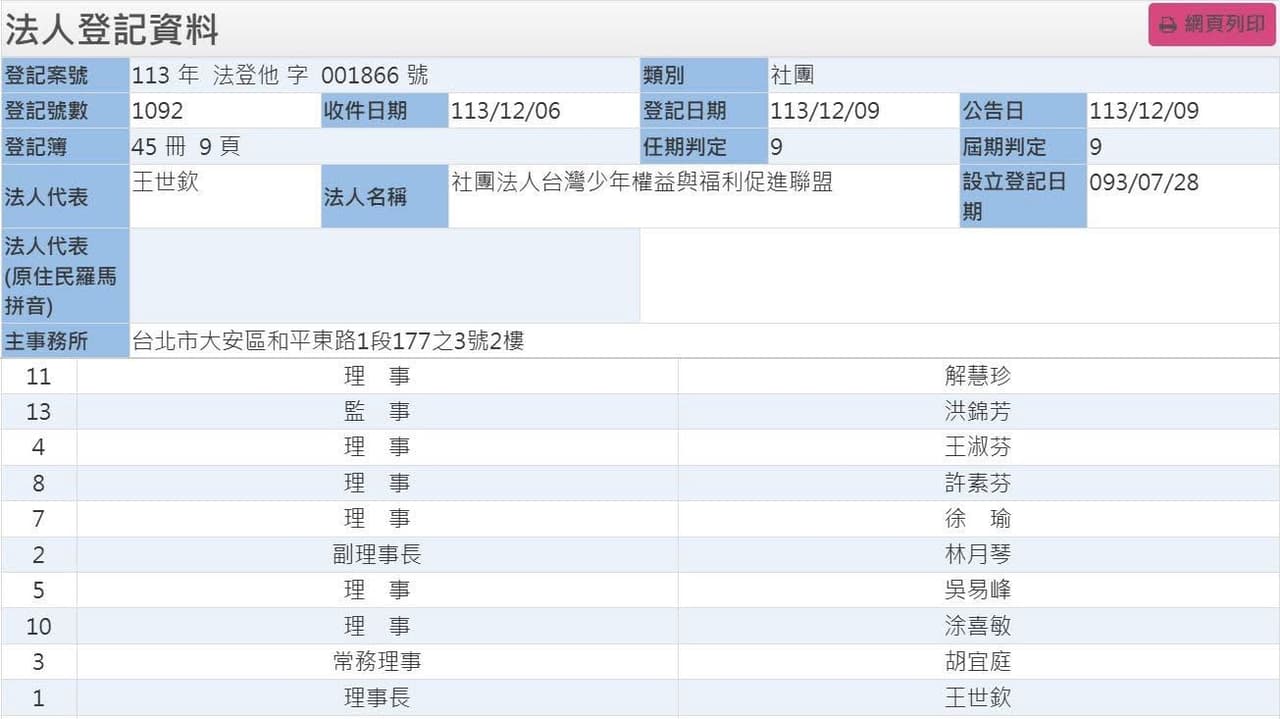Select the 公告日 date value
This screenshot has height=719, width=1280.
tap(1144, 111)
